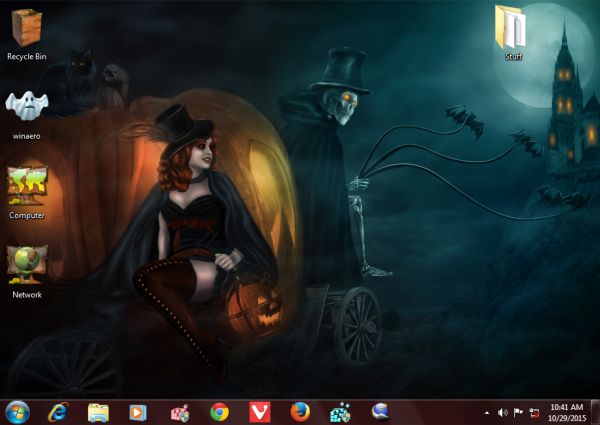The image size is (600, 425).
Task: Open the pink shield taskbar app
Action: tap(179, 413)
